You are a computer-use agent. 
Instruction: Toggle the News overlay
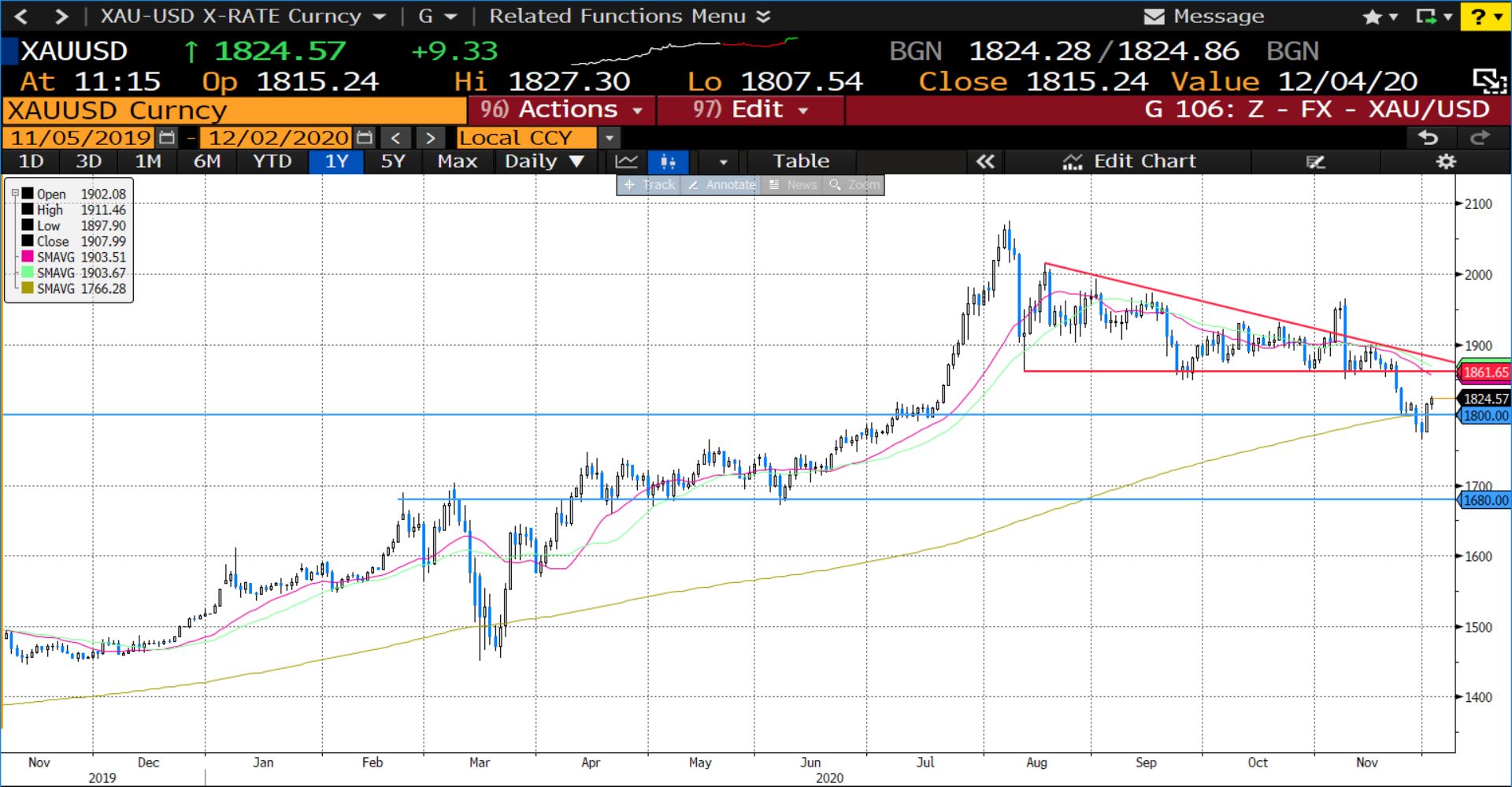pyautogui.click(x=792, y=184)
